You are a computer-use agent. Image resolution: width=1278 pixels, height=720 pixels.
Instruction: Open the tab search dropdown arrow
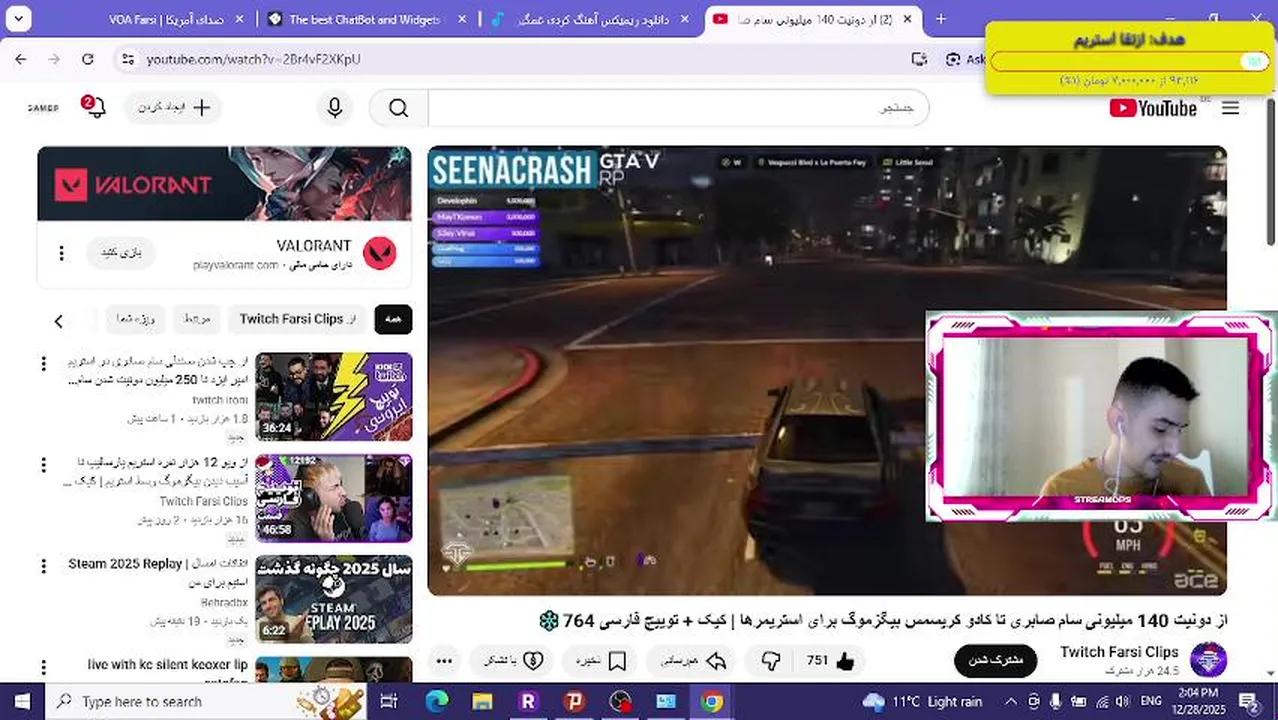click(x=19, y=19)
